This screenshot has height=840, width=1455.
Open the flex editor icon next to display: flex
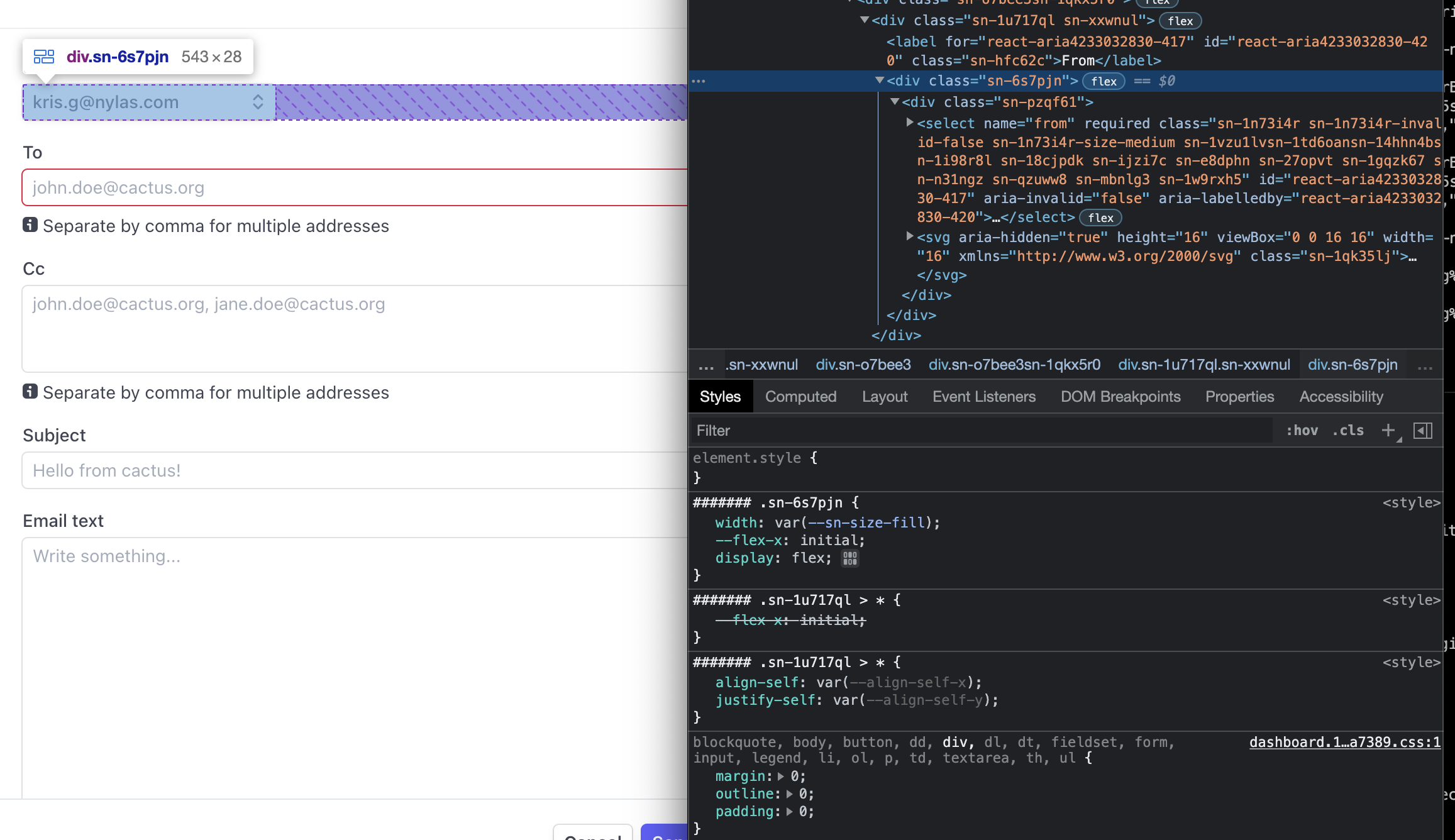[849, 558]
